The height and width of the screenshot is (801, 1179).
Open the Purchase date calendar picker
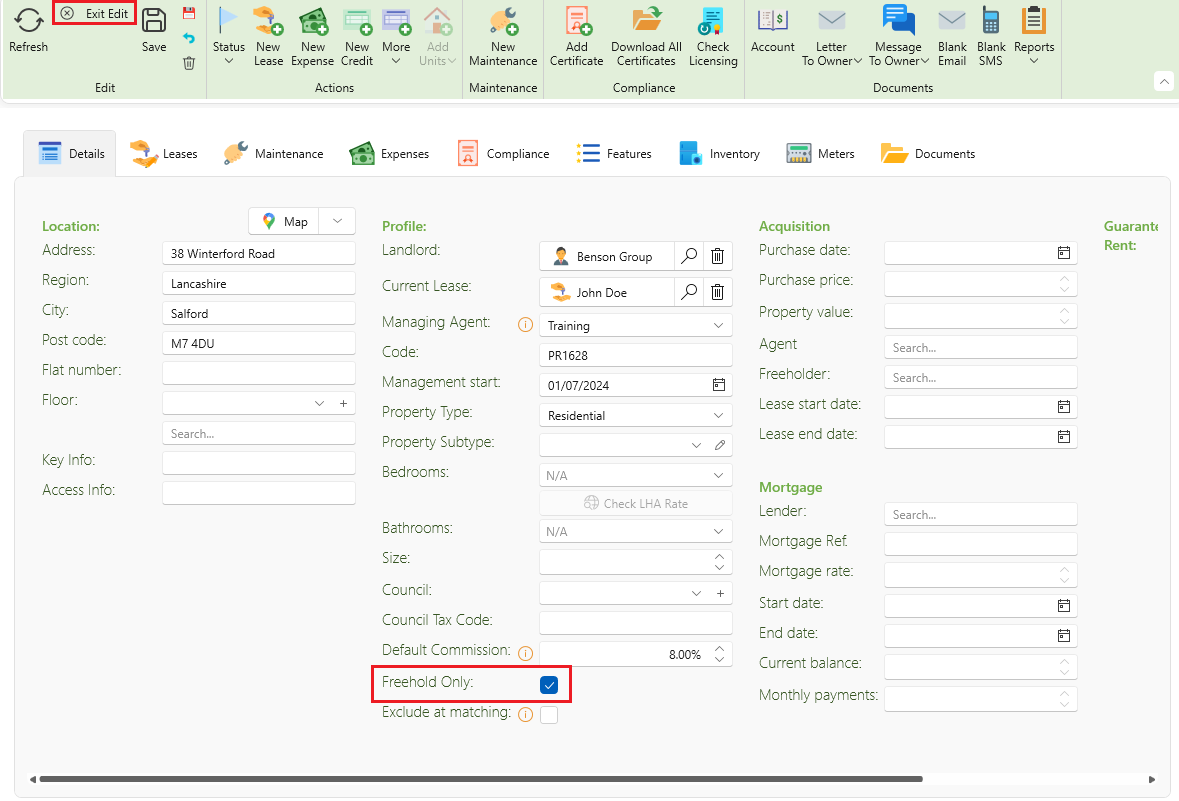pyautogui.click(x=1063, y=253)
